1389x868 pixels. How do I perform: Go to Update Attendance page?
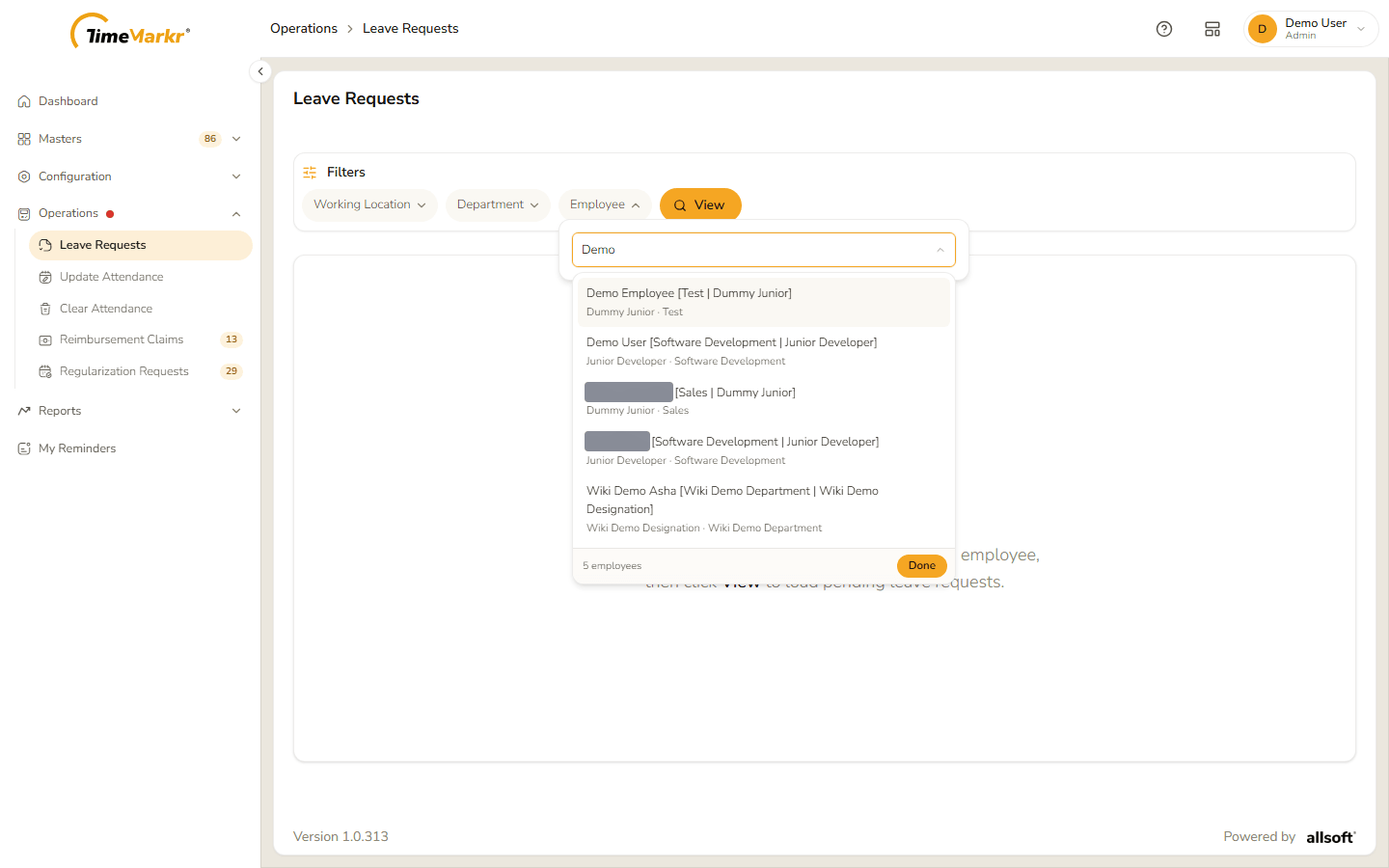point(141,277)
